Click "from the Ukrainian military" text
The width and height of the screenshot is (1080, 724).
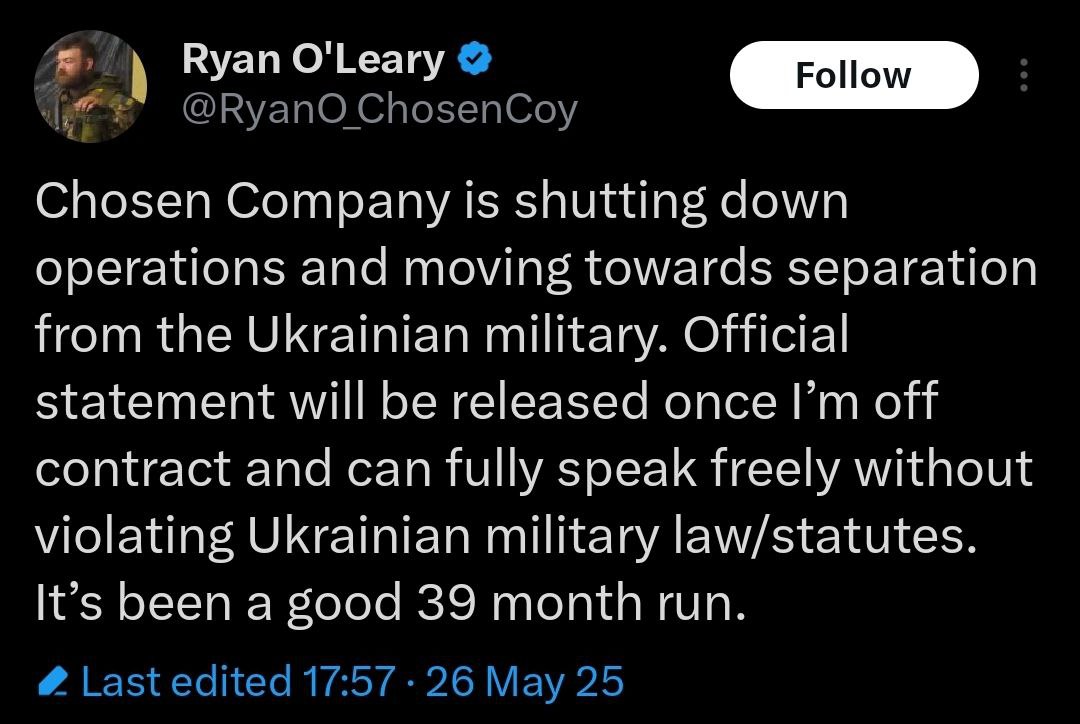point(352,336)
